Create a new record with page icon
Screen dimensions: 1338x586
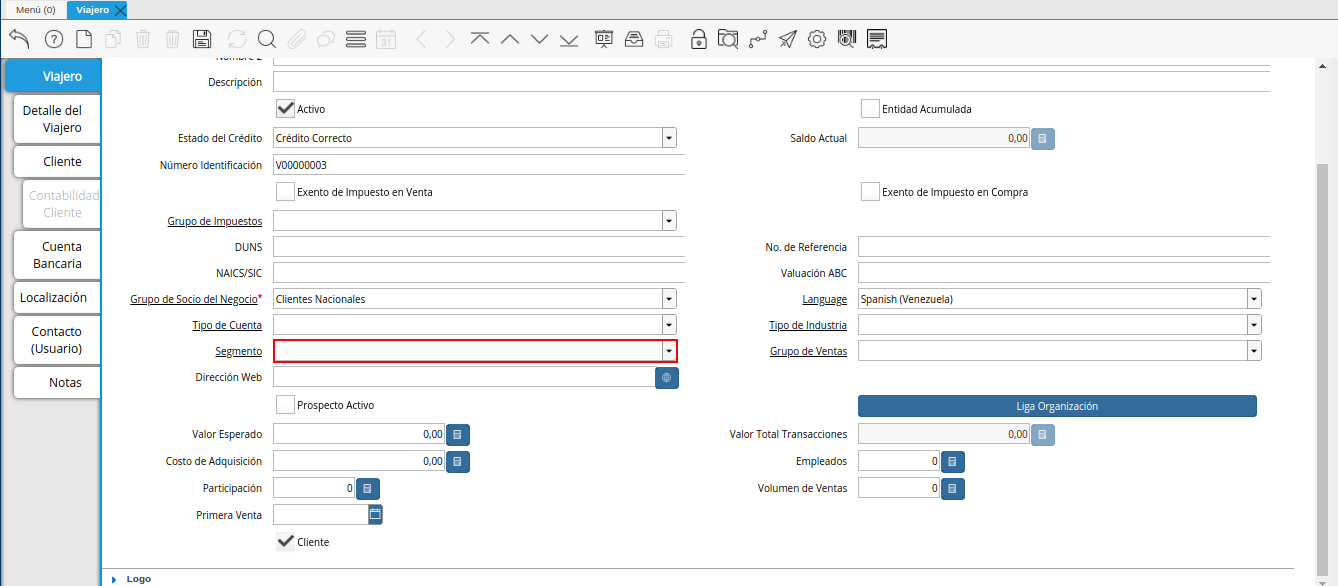pyautogui.click(x=84, y=39)
